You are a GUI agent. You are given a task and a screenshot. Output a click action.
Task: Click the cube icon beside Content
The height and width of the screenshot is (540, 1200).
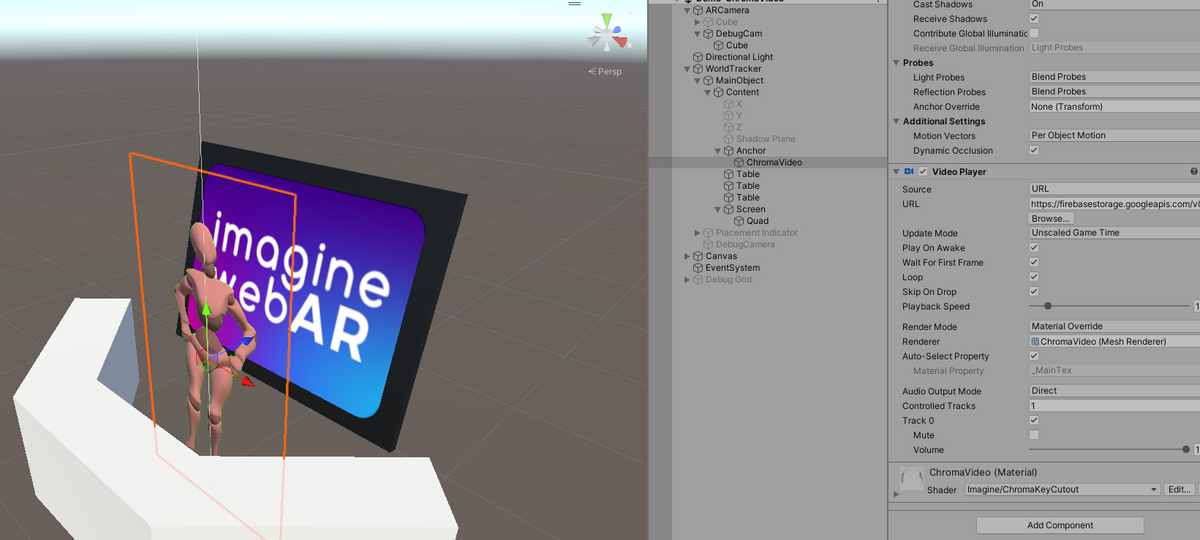[720, 92]
